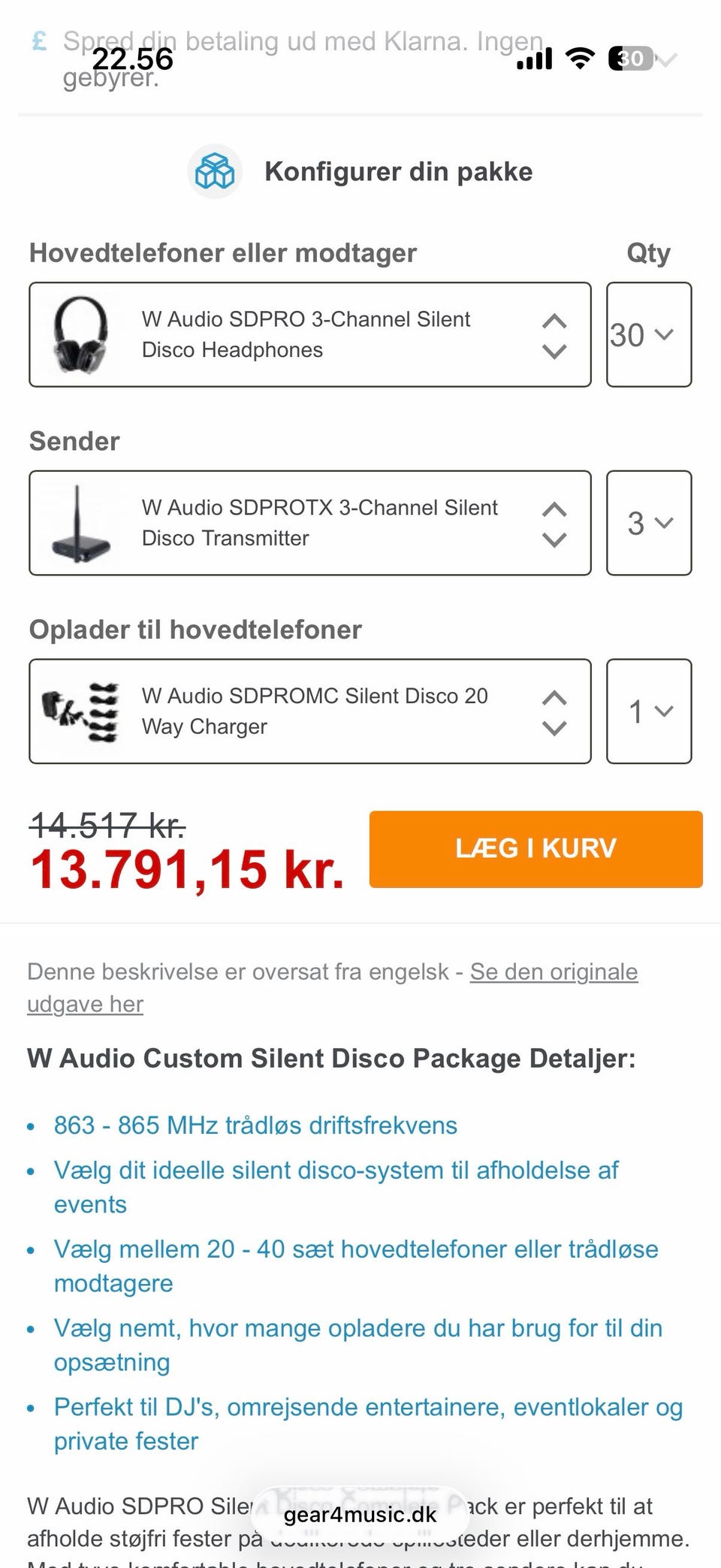Tap the package configuration box icon

click(215, 171)
